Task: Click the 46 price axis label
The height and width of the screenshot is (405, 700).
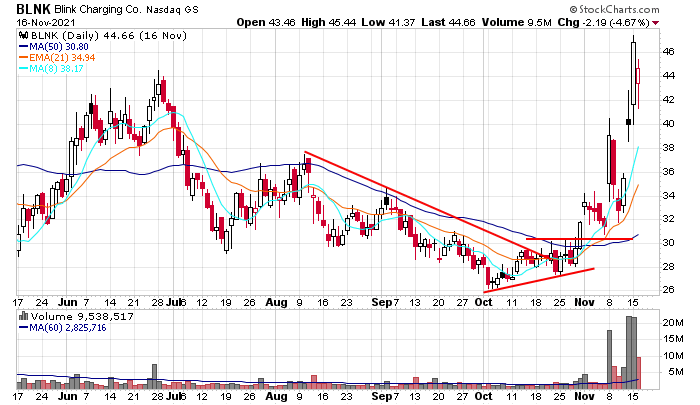Action: pos(668,52)
